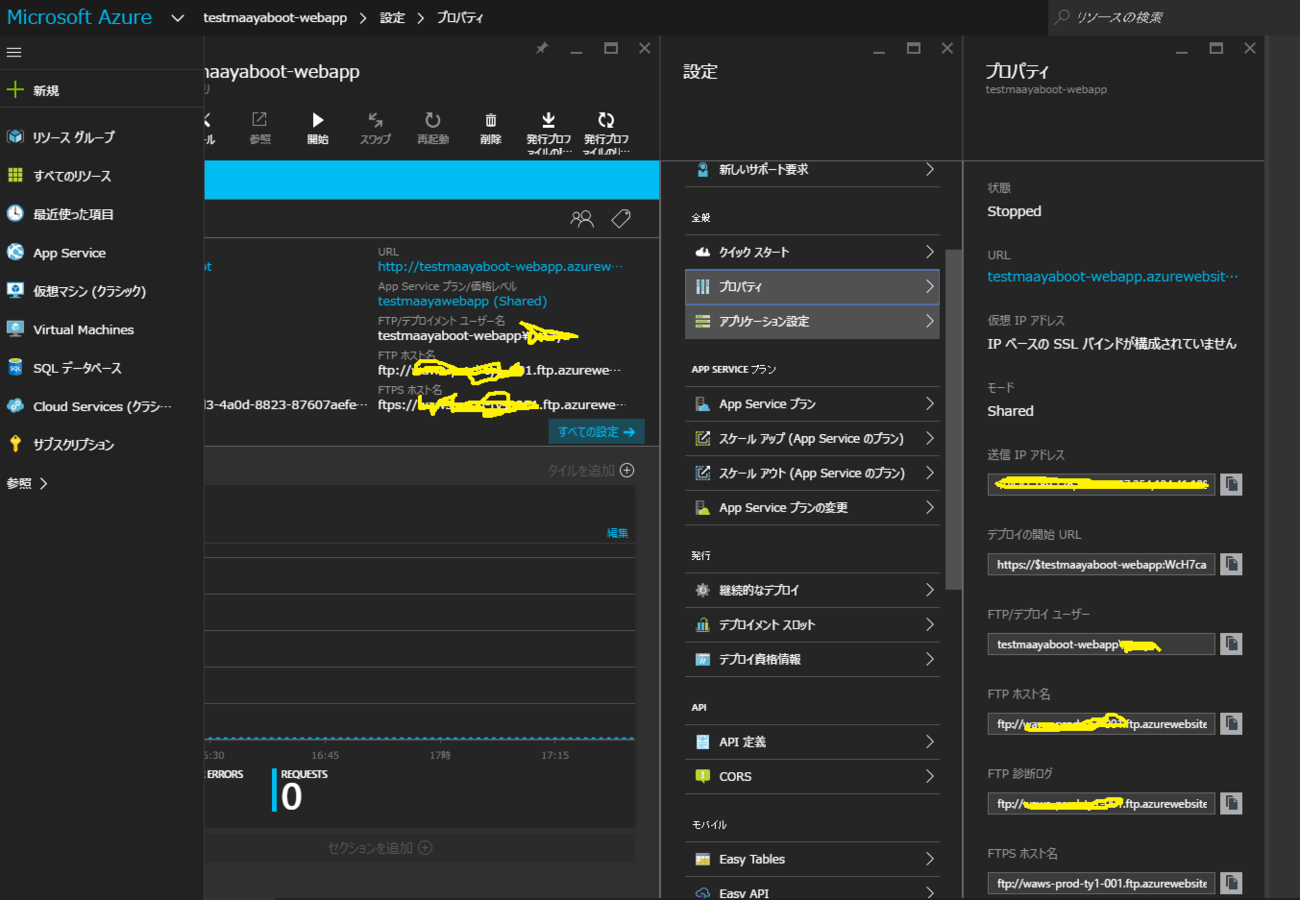Expand 参照 in the sidebar

point(27,483)
